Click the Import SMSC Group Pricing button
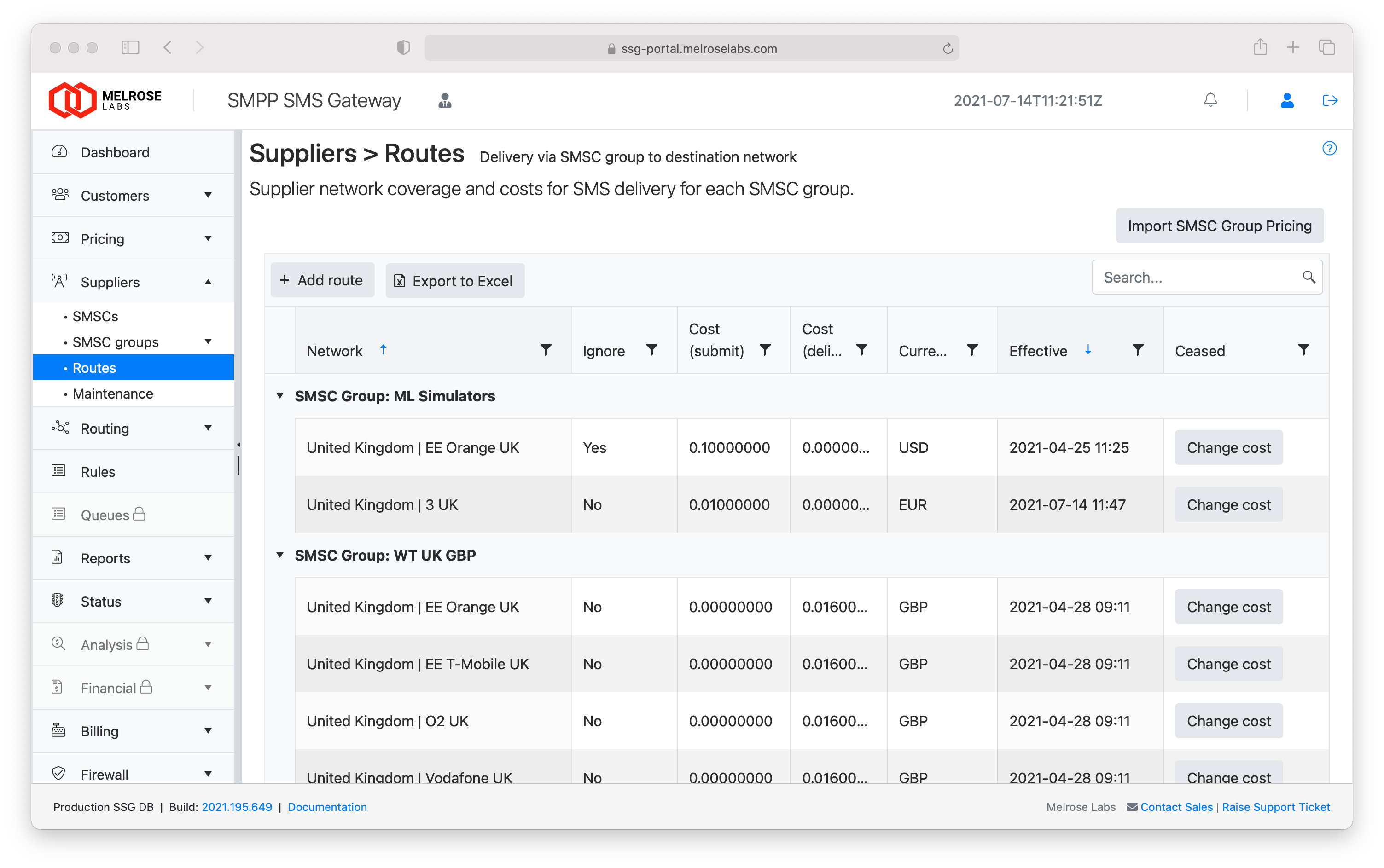Screen dimensions: 1384x868 pos(1219,226)
